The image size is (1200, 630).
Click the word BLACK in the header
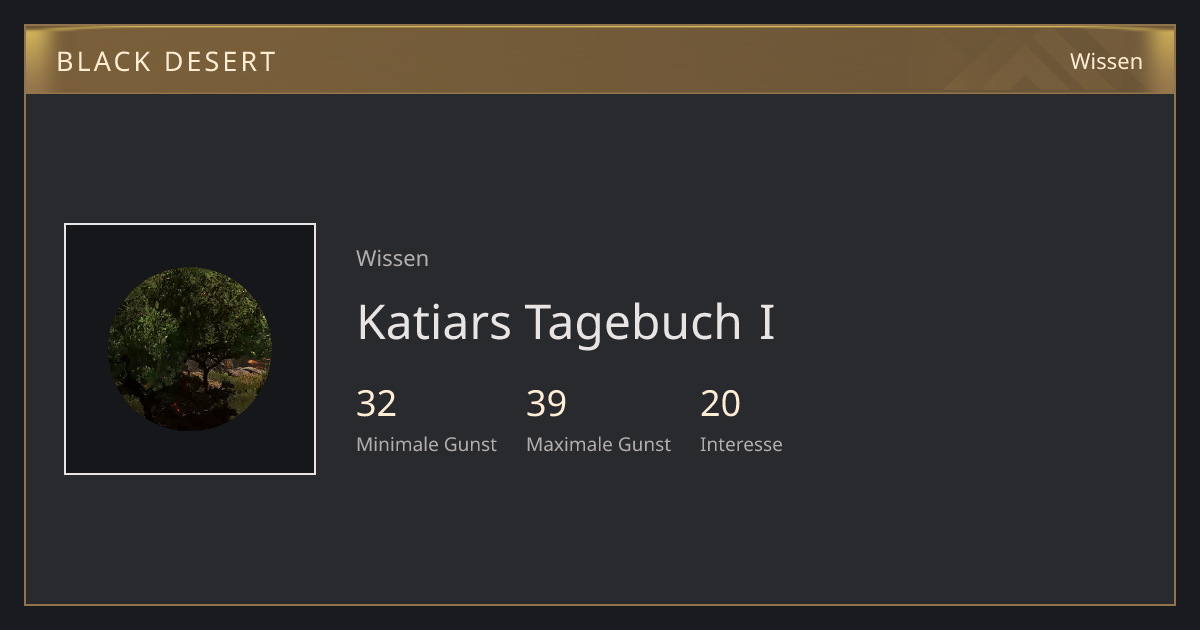tap(102, 61)
